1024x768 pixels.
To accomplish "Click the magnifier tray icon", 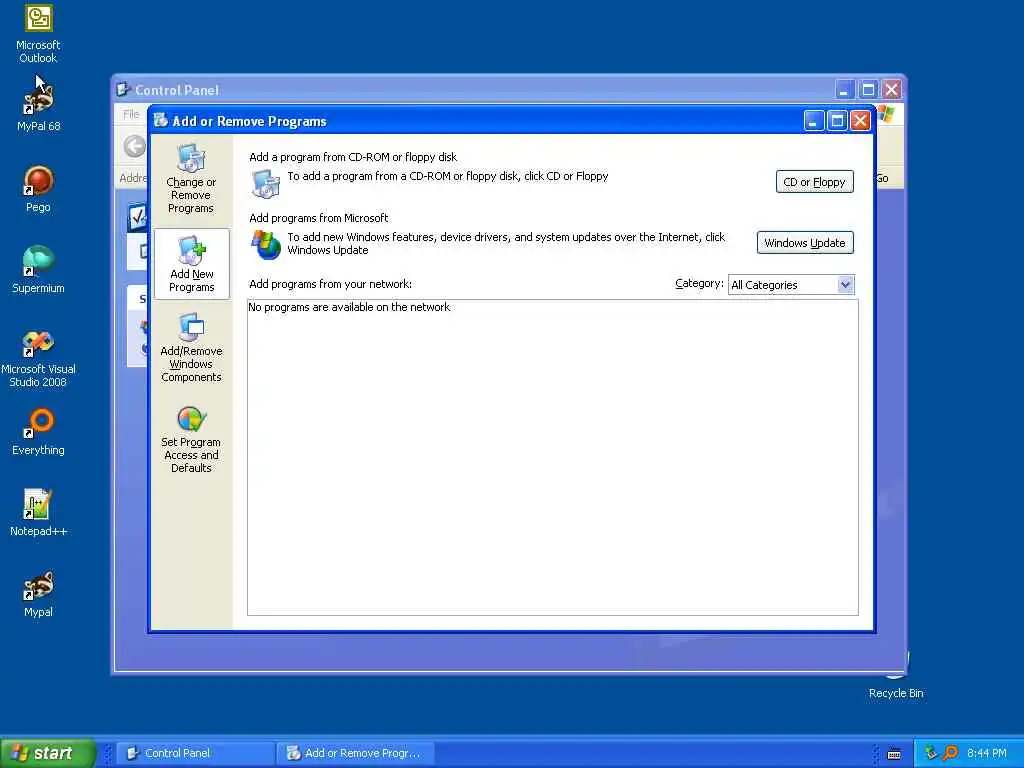I will [950, 753].
